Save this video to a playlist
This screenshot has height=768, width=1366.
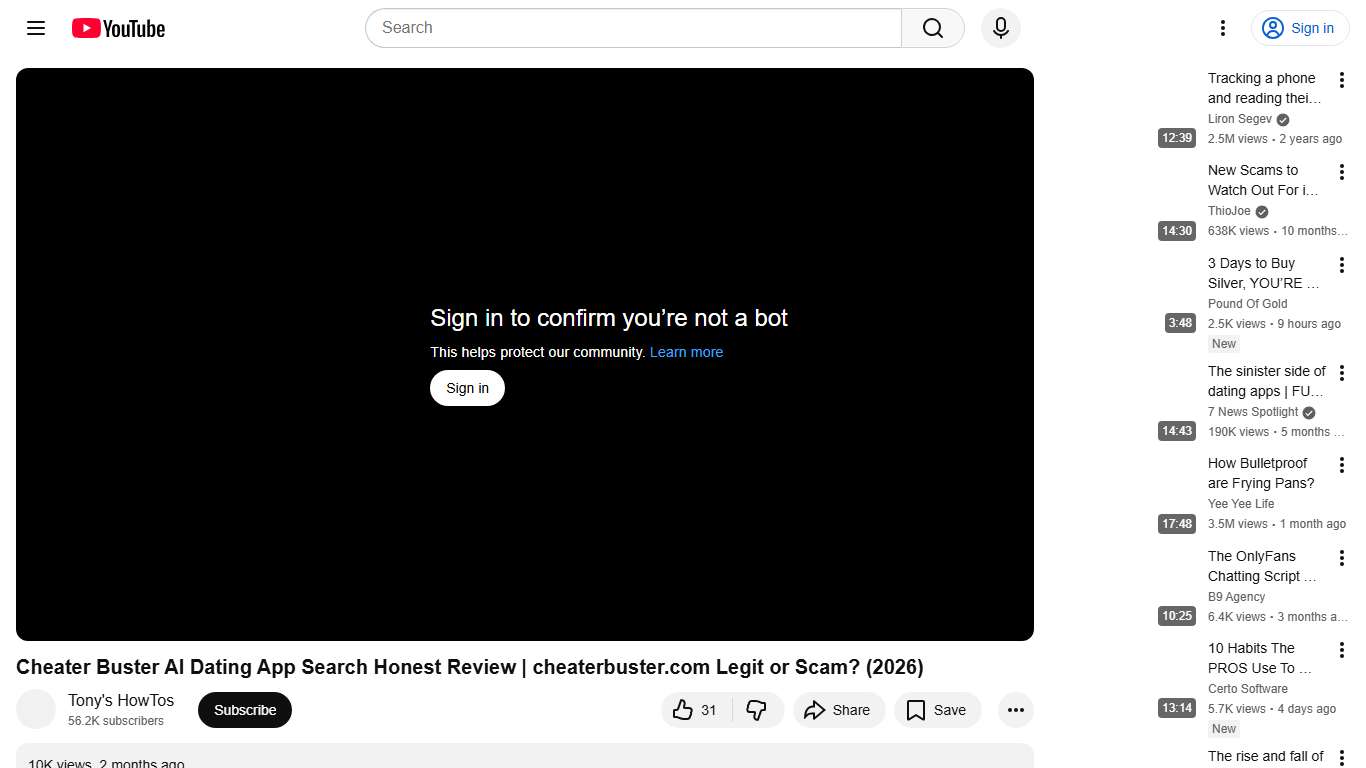[937, 710]
